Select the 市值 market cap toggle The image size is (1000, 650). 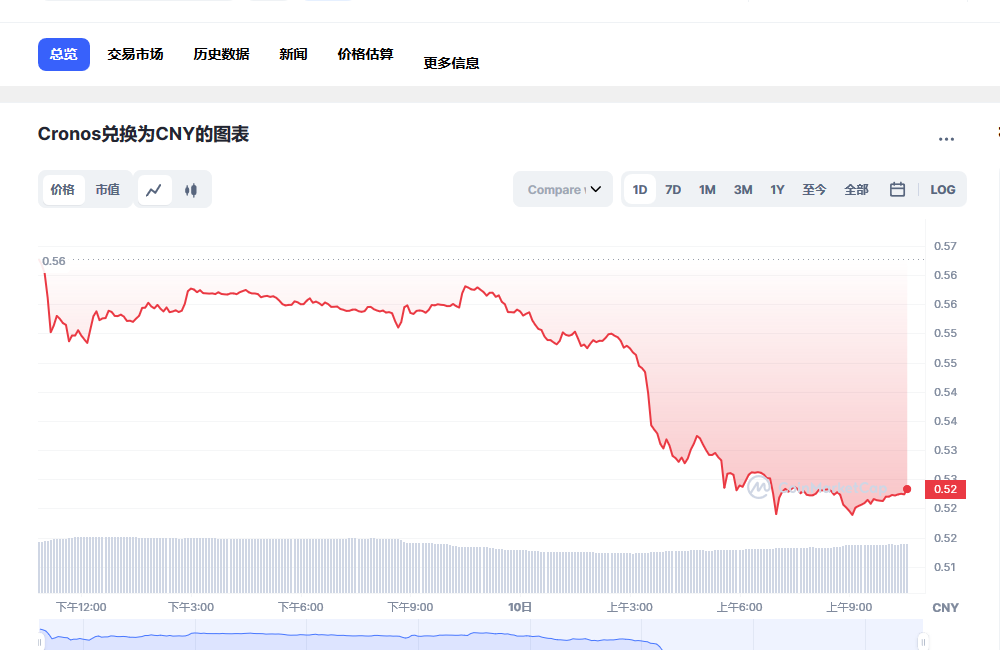click(108, 190)
